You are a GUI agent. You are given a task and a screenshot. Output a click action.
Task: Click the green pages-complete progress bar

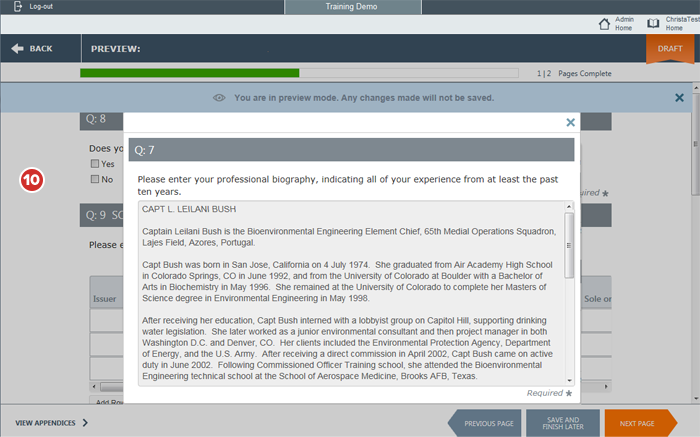(x=189, y=73)
